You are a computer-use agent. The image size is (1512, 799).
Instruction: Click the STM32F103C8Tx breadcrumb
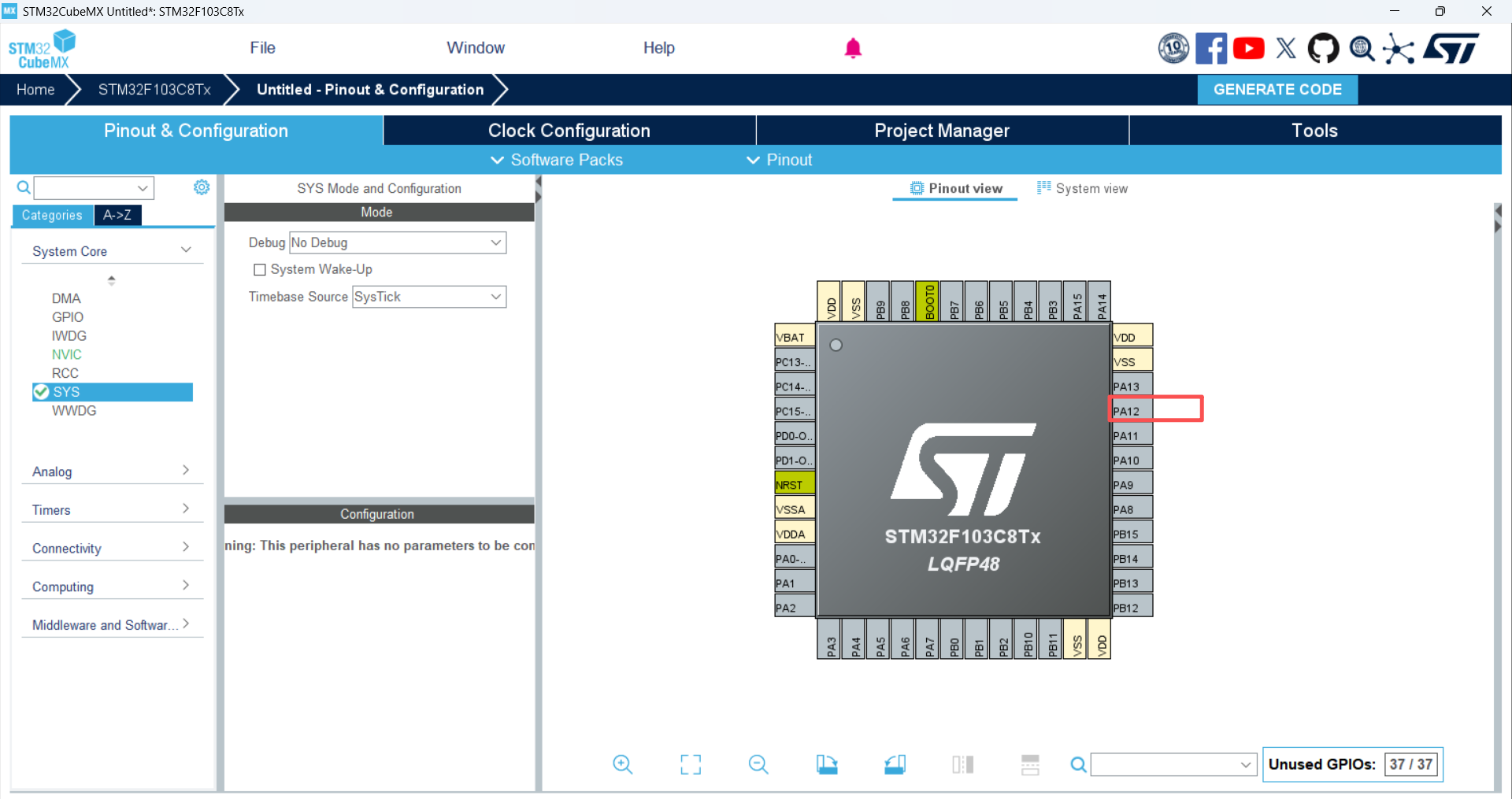(x=154, y=90)
